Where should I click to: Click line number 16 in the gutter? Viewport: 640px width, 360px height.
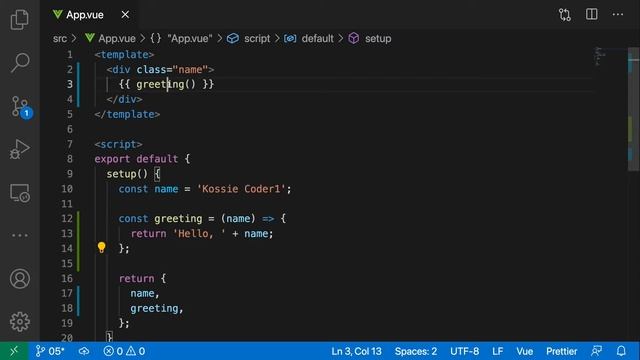tap(67, 278)
